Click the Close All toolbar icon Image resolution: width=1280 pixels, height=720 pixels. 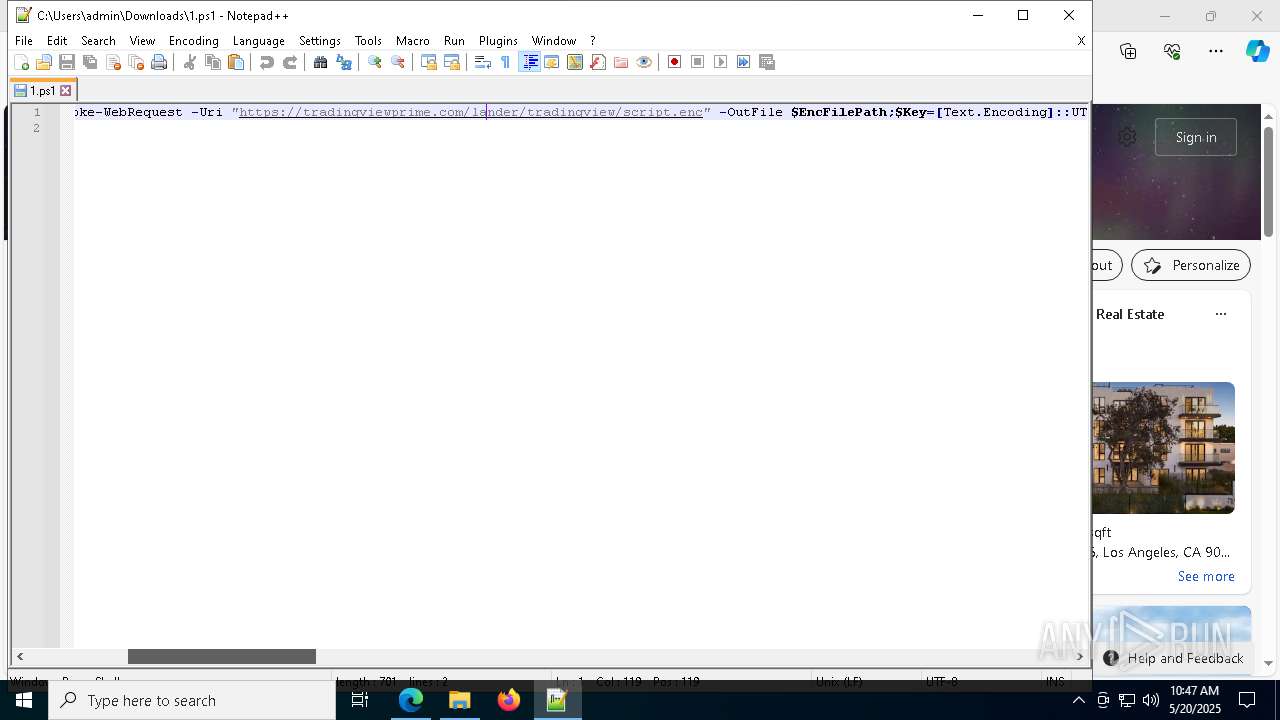[136, 62]
